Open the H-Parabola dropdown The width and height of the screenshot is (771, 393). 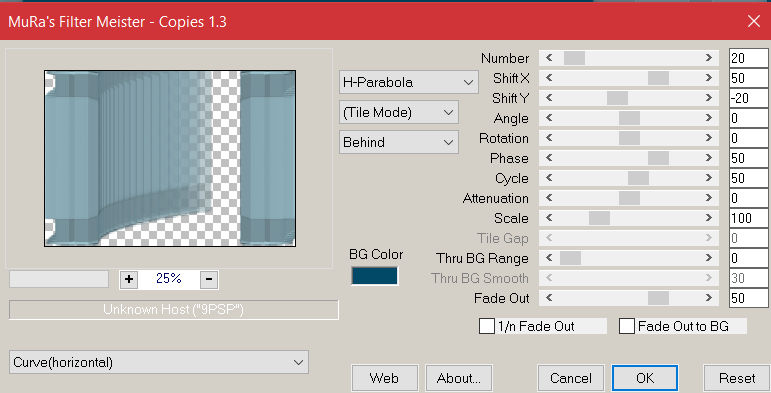click(408, 82)
